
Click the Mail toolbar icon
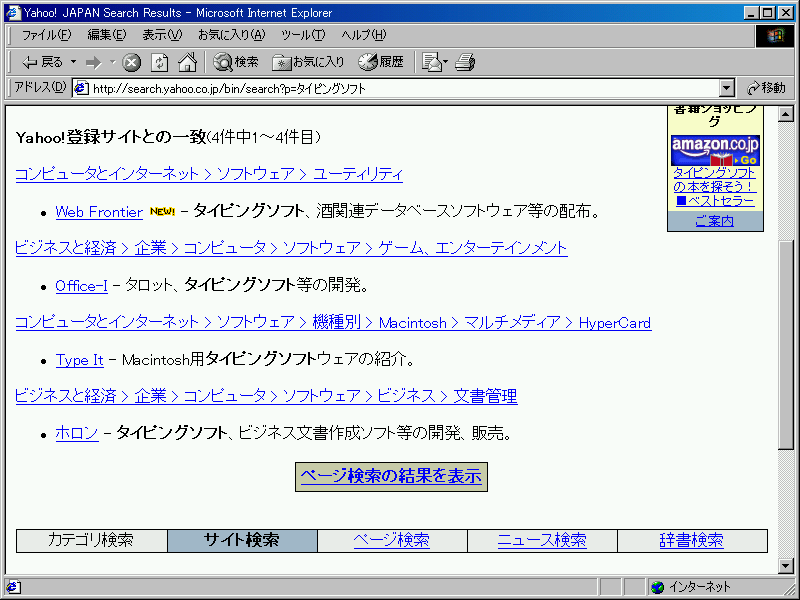click(x=432, y=62)
